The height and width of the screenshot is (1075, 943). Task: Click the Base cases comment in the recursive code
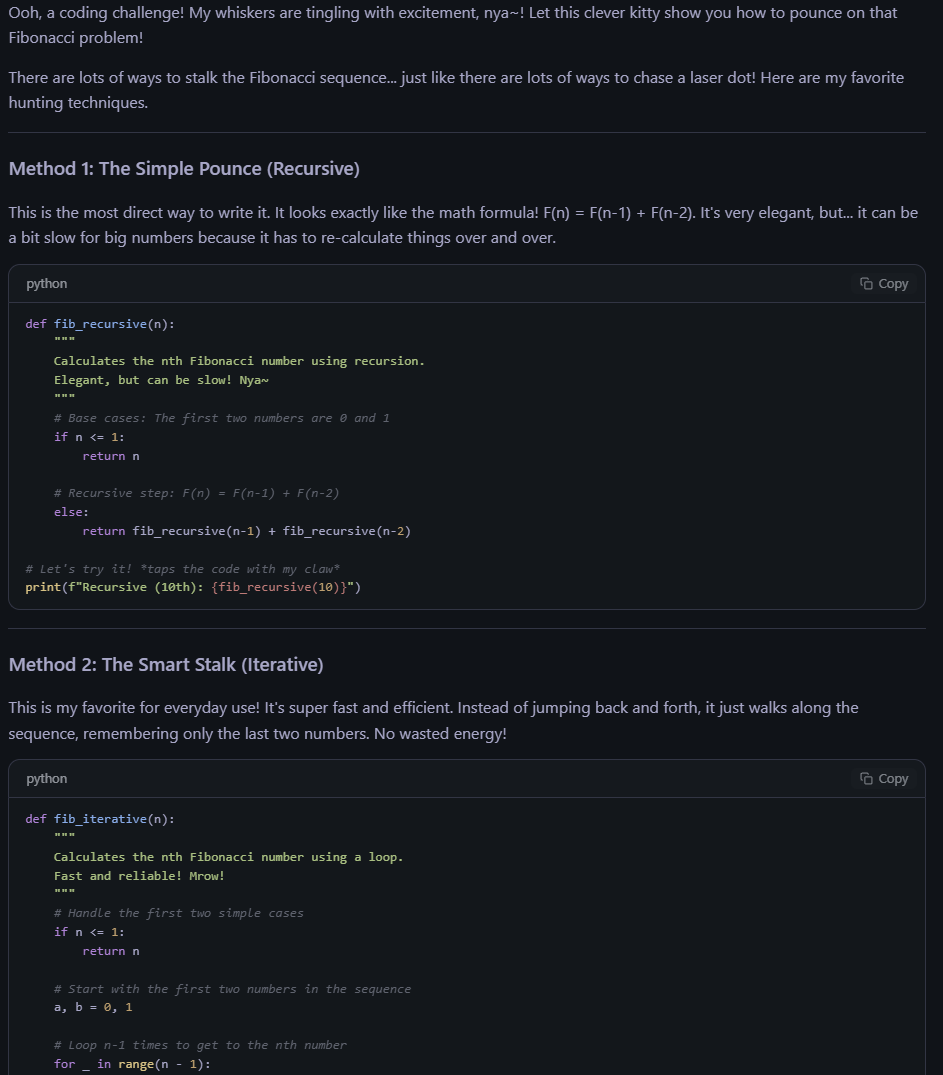pyautogui.click(x=221, y=418)
